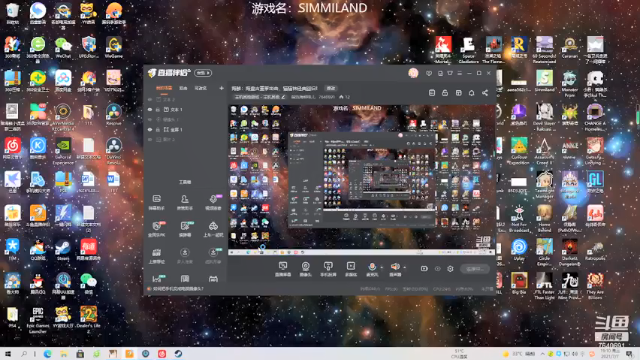This screenshot has height=360, width=640.
Task: Toggle lock on 全屏 1 layer
Action: [158, 130]
